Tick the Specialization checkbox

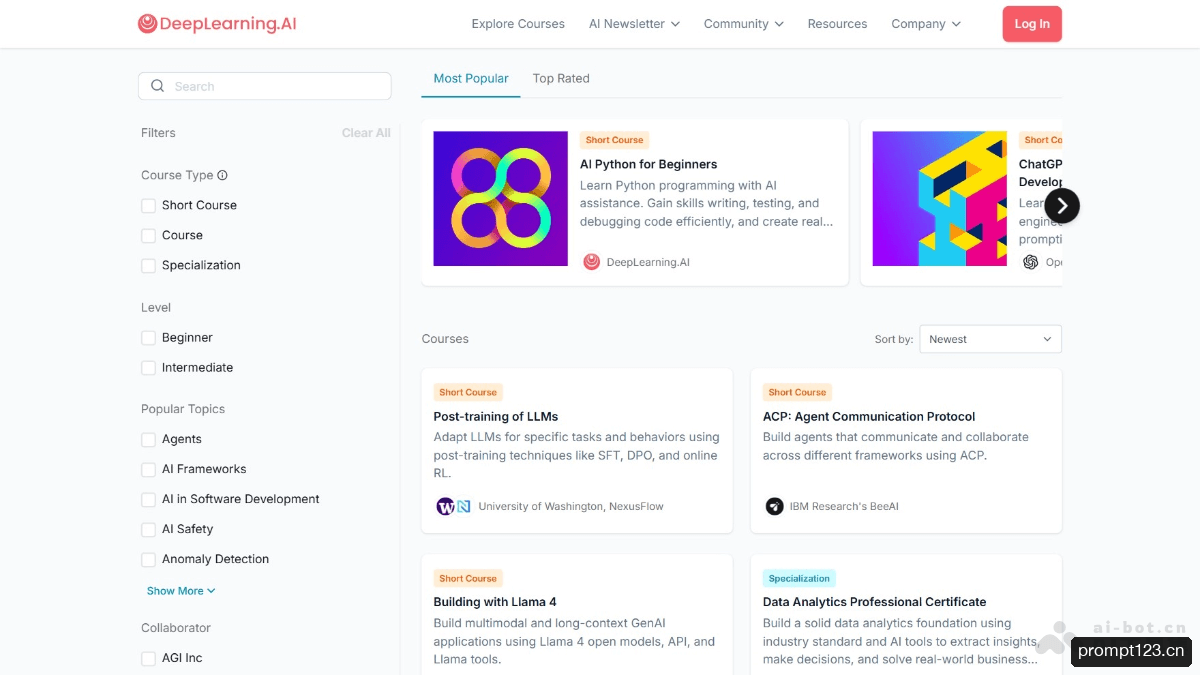tap(149, 266)
